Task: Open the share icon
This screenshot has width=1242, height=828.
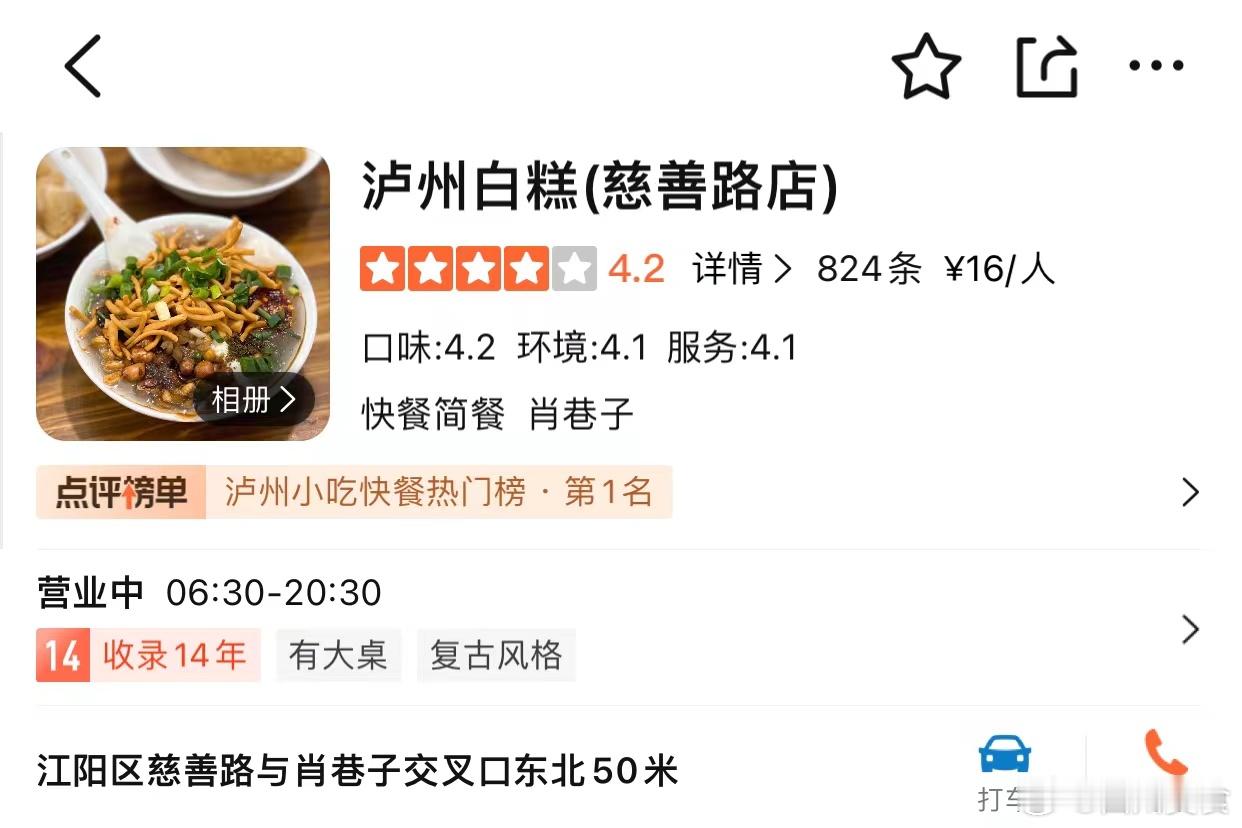Action: [1047, 66]
